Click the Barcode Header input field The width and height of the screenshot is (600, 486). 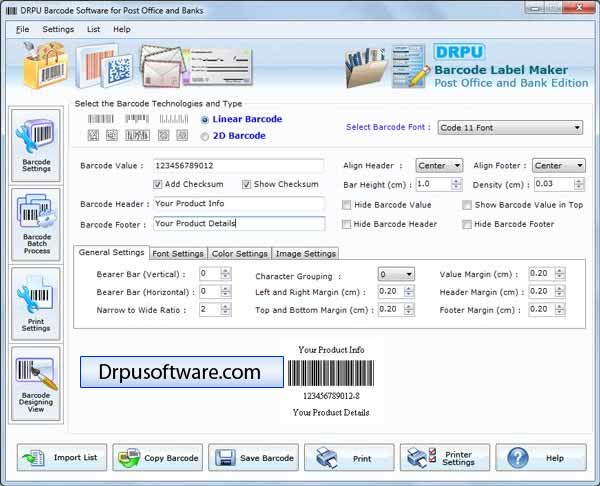[x=239, y=204]
